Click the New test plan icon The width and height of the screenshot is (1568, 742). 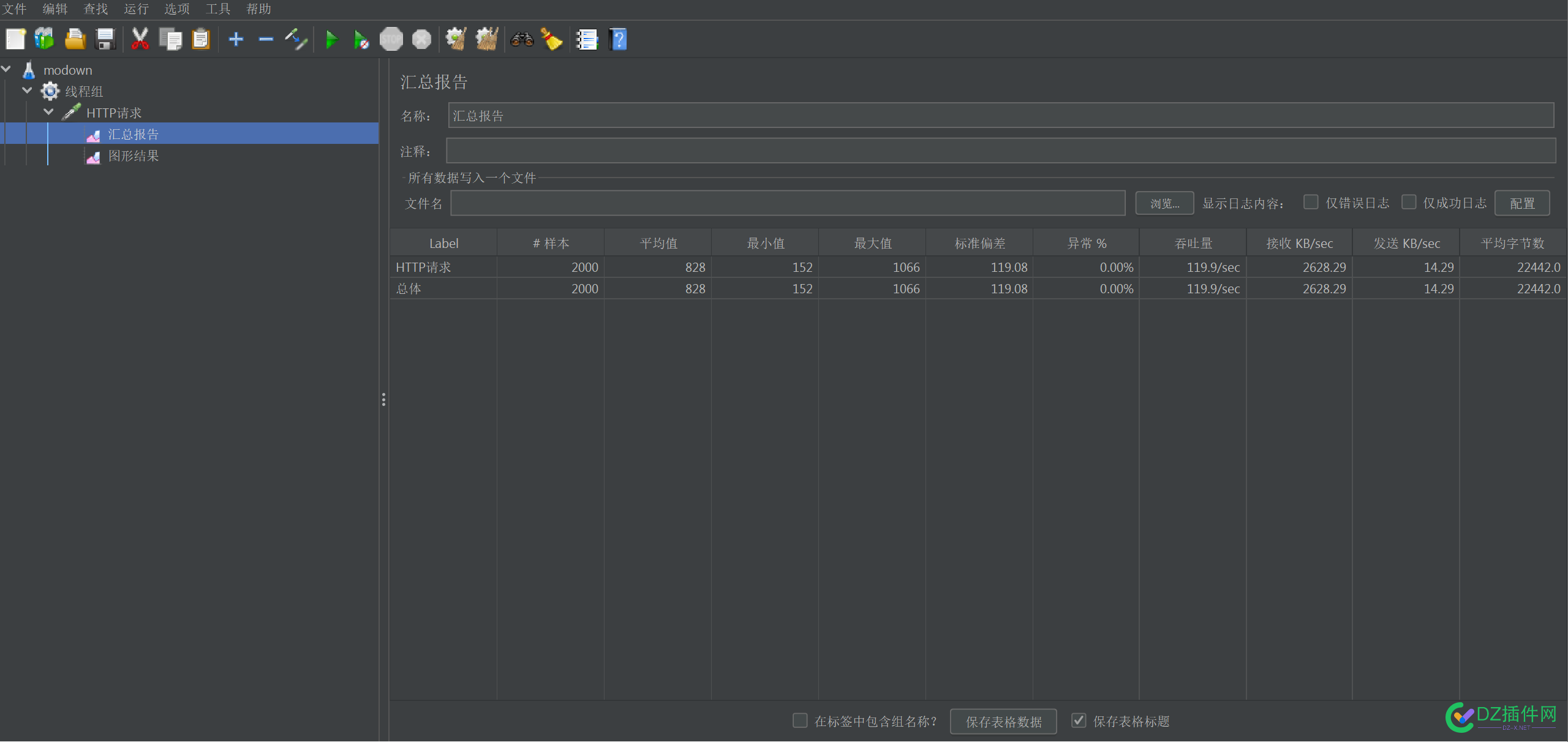tap(15, 39)
